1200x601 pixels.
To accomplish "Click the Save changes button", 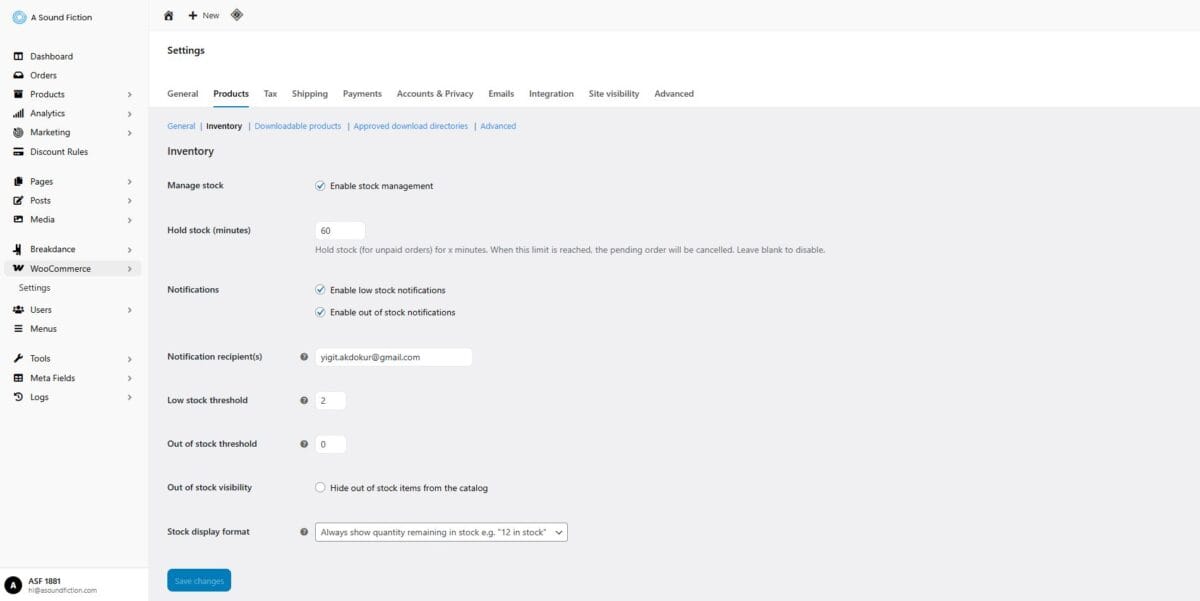I will pyautogui.click(x=198, y=579).
